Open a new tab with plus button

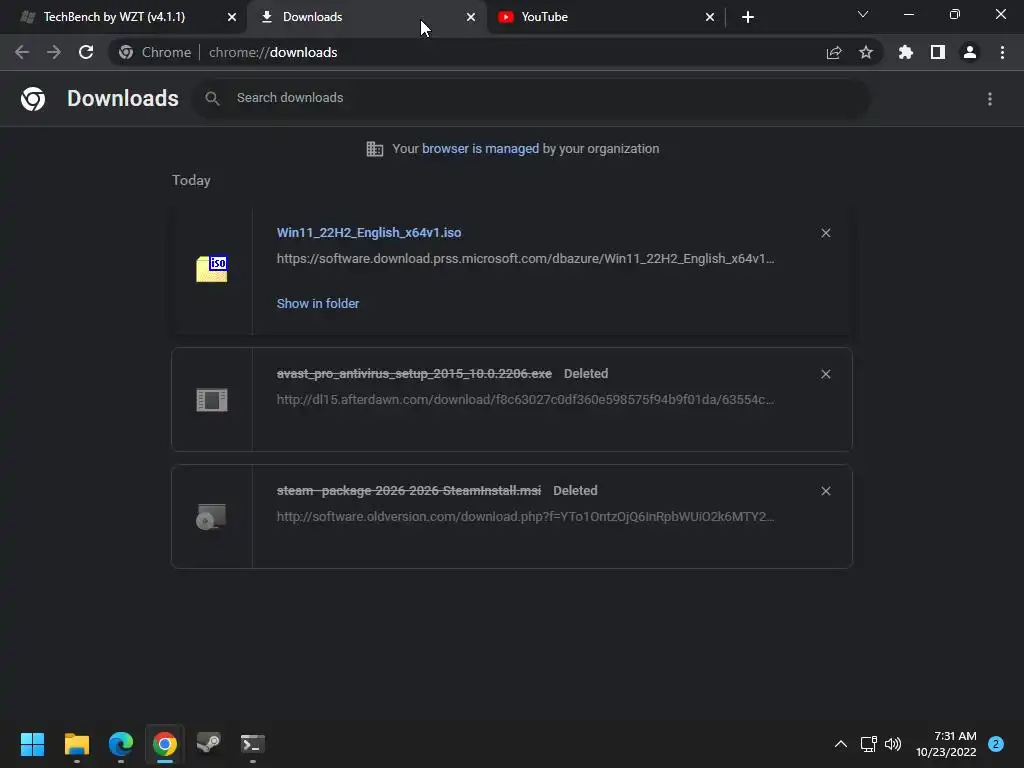point(748,17)
